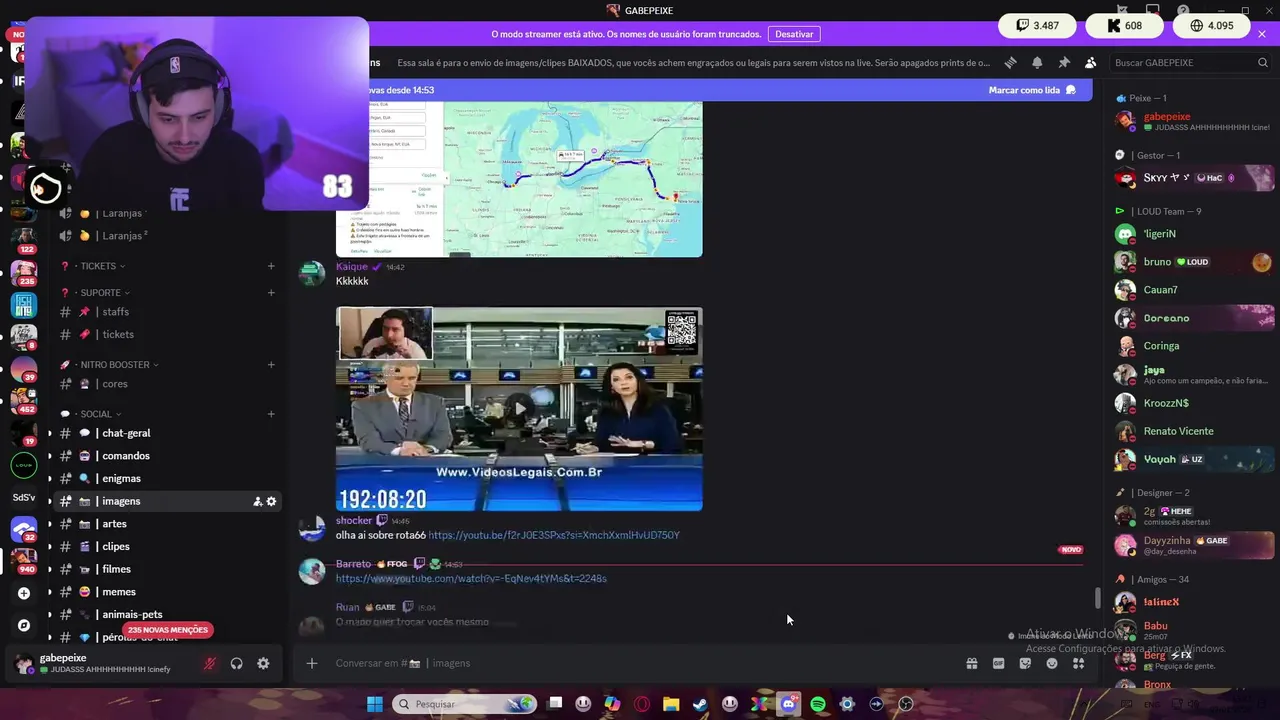The width and height of the screenshot is (1280, 720).
Task: Open the server icon with 452 badge
Action: (24, 399)
